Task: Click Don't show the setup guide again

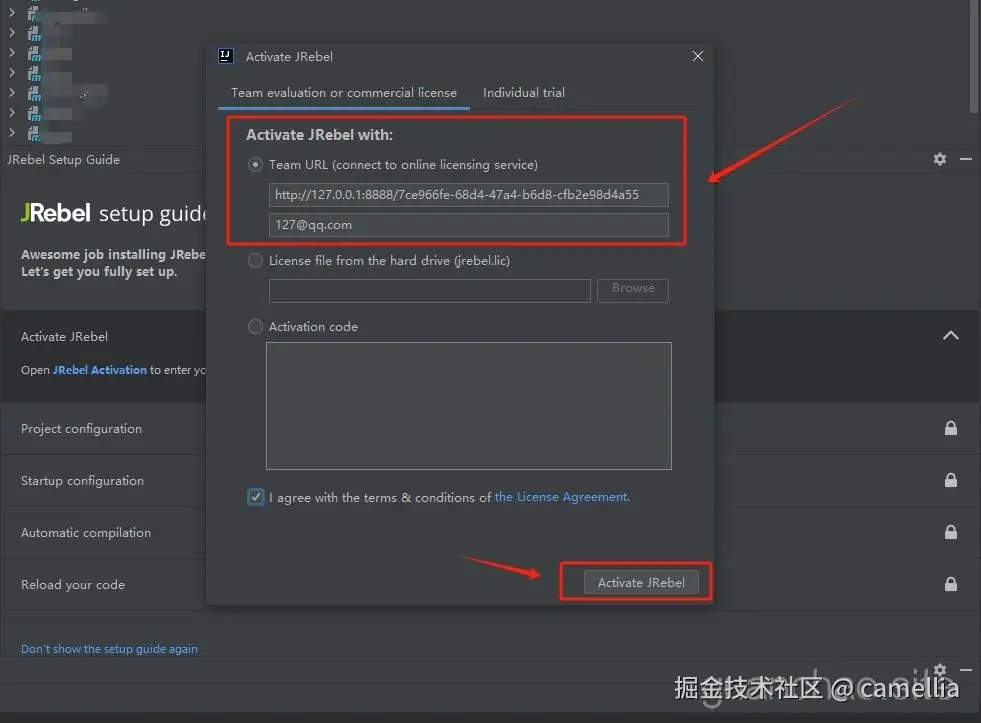Action: point(109,649)
